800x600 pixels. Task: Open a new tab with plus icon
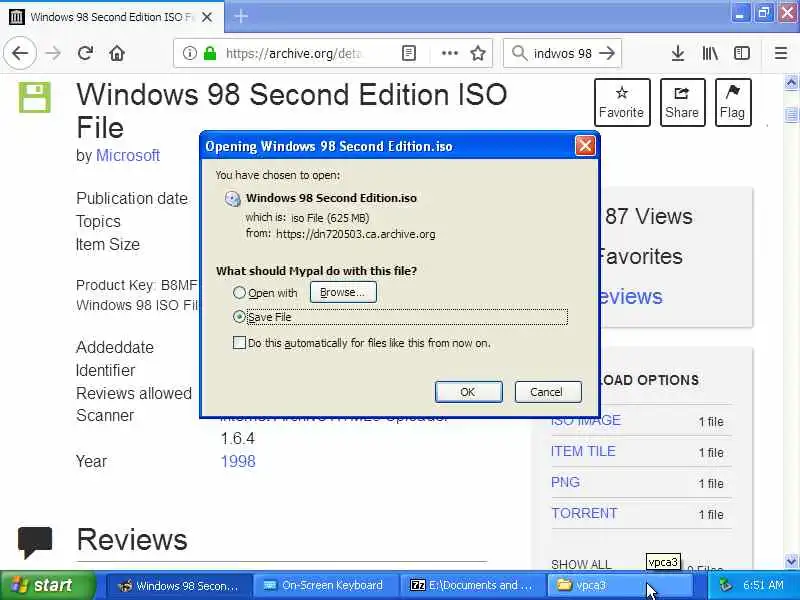click(241, 17)
